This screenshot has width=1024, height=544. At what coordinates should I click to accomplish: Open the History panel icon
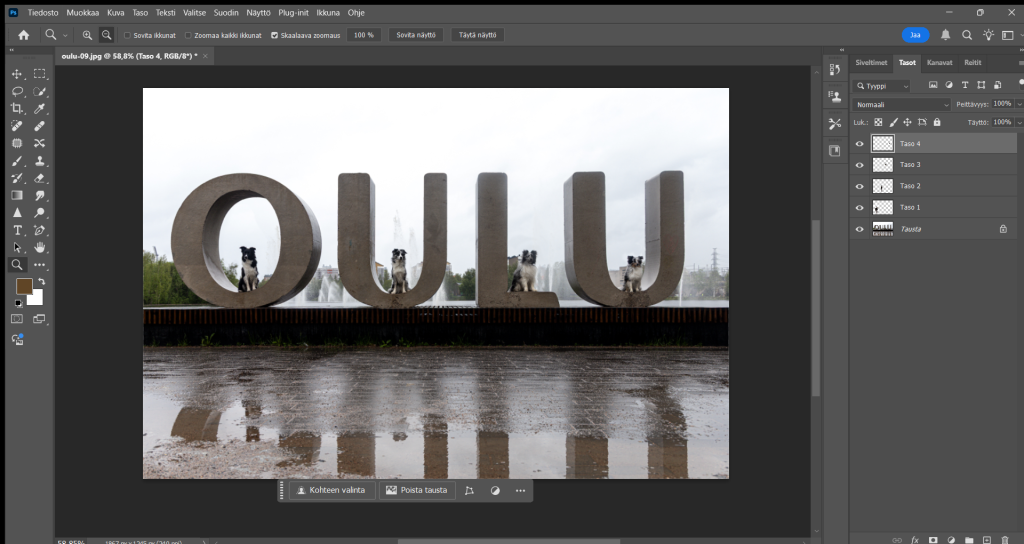pyautogui.click(x=834, y=70)
